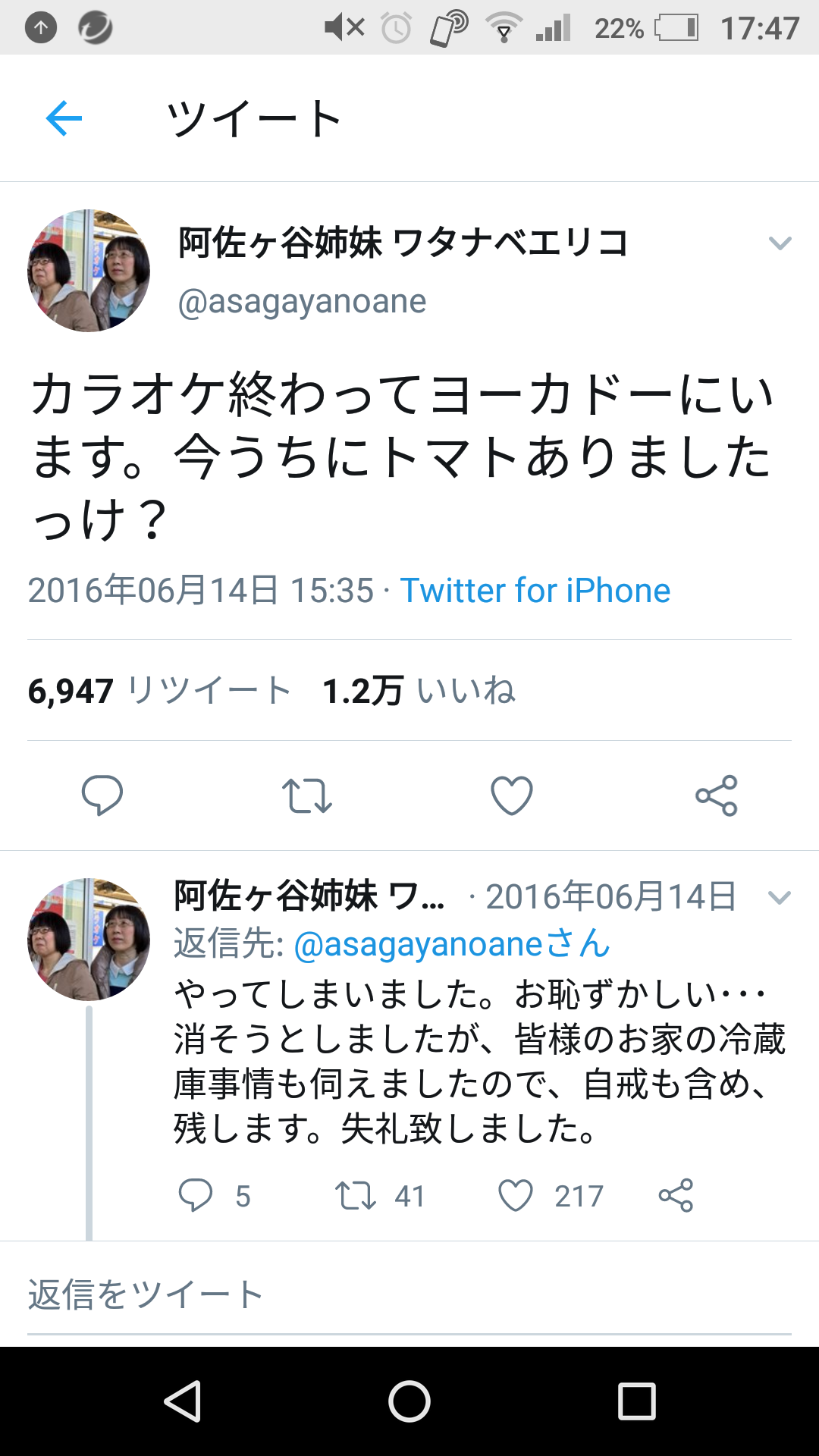
Task: Open reply icon on second tweet
Action: click(x=196, y=1196)
